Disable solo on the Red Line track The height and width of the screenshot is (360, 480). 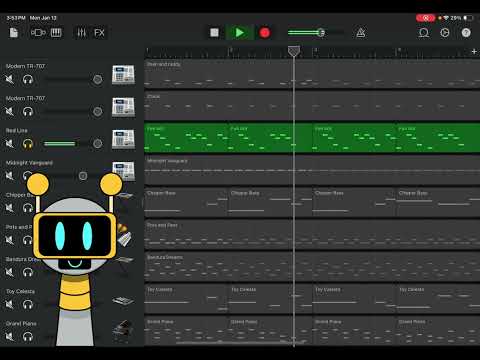pyautogui.click(x=28, y=144)
